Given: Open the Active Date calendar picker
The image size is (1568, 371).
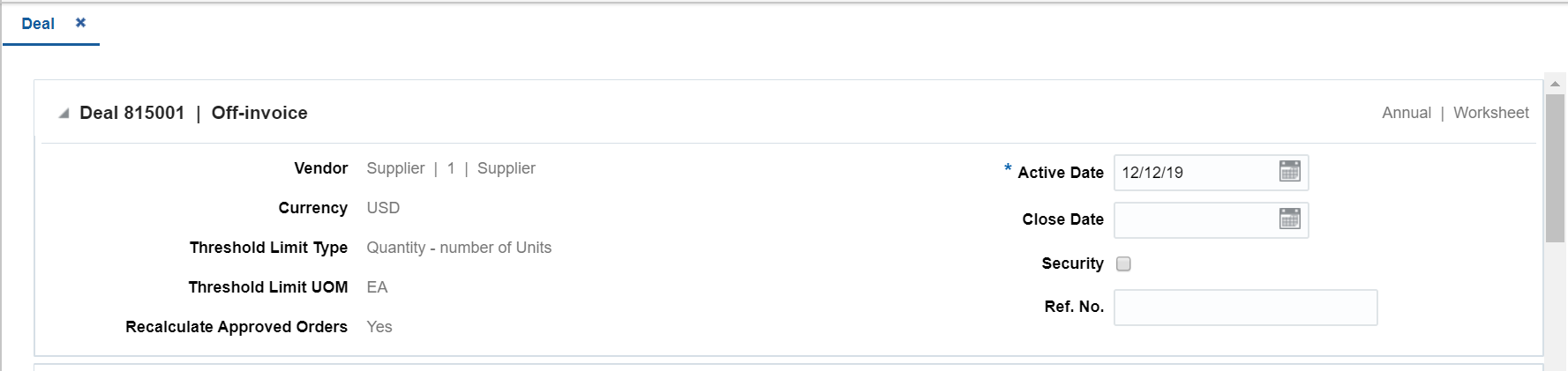Looking at the screenshot, I should pyautogui.click(x=1289, y=171).
